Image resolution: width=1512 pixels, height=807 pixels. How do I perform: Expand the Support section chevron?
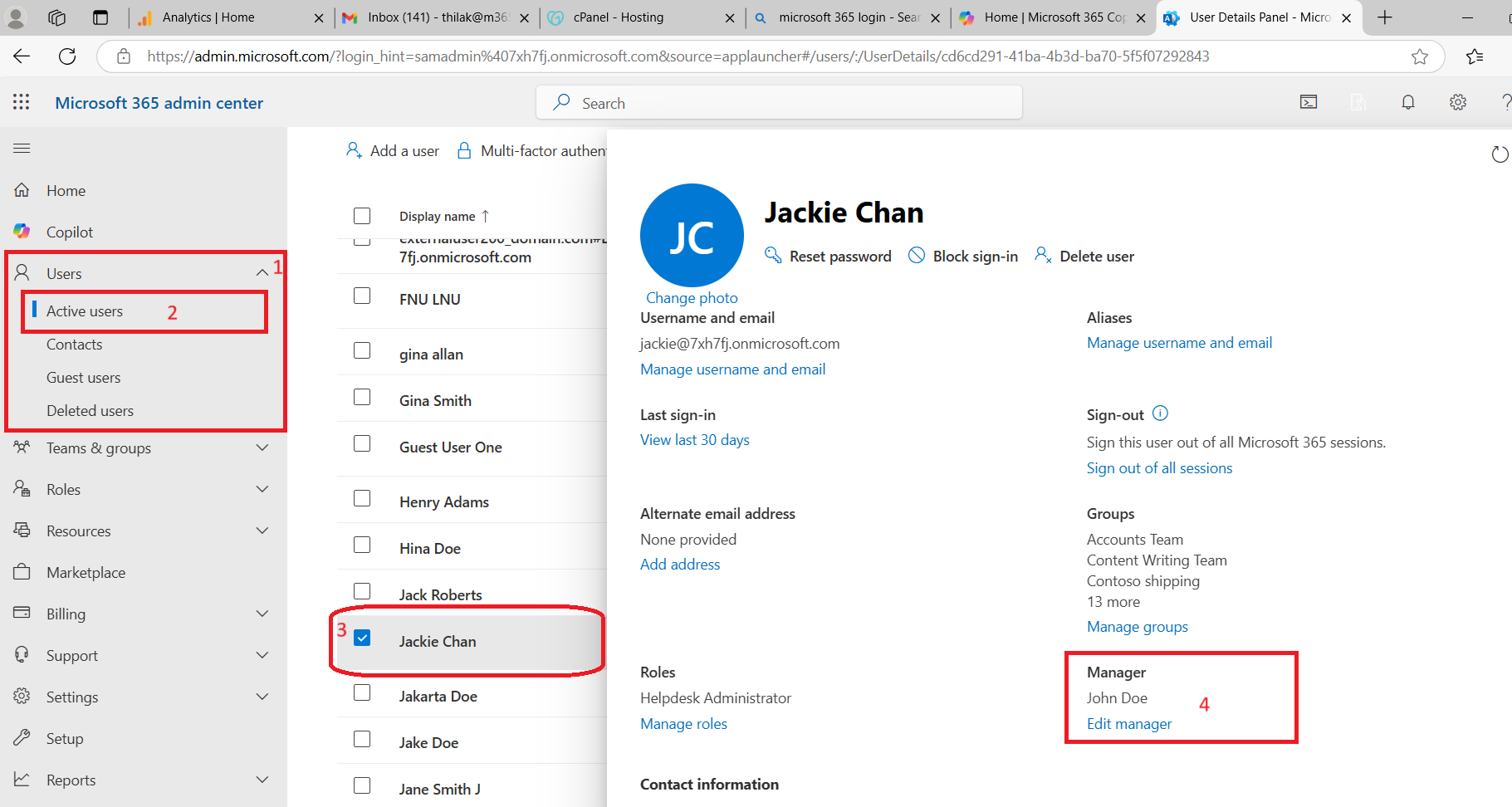tap(262, 655)
